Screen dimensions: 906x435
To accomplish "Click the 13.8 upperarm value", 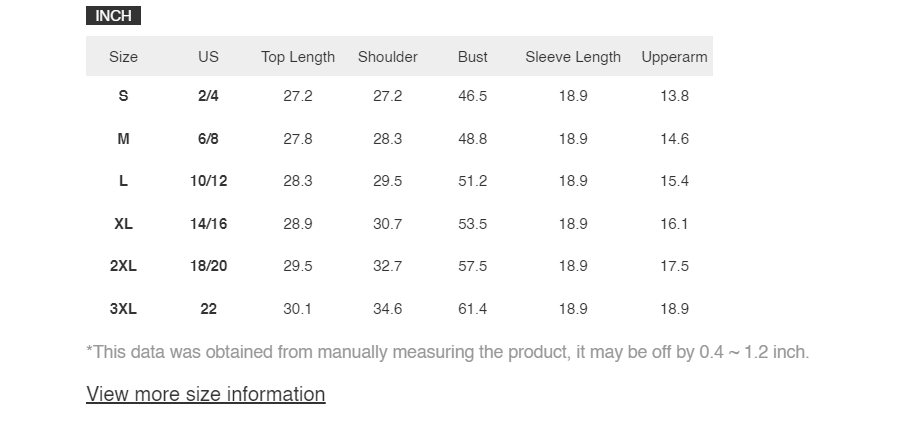I will 674,96.
